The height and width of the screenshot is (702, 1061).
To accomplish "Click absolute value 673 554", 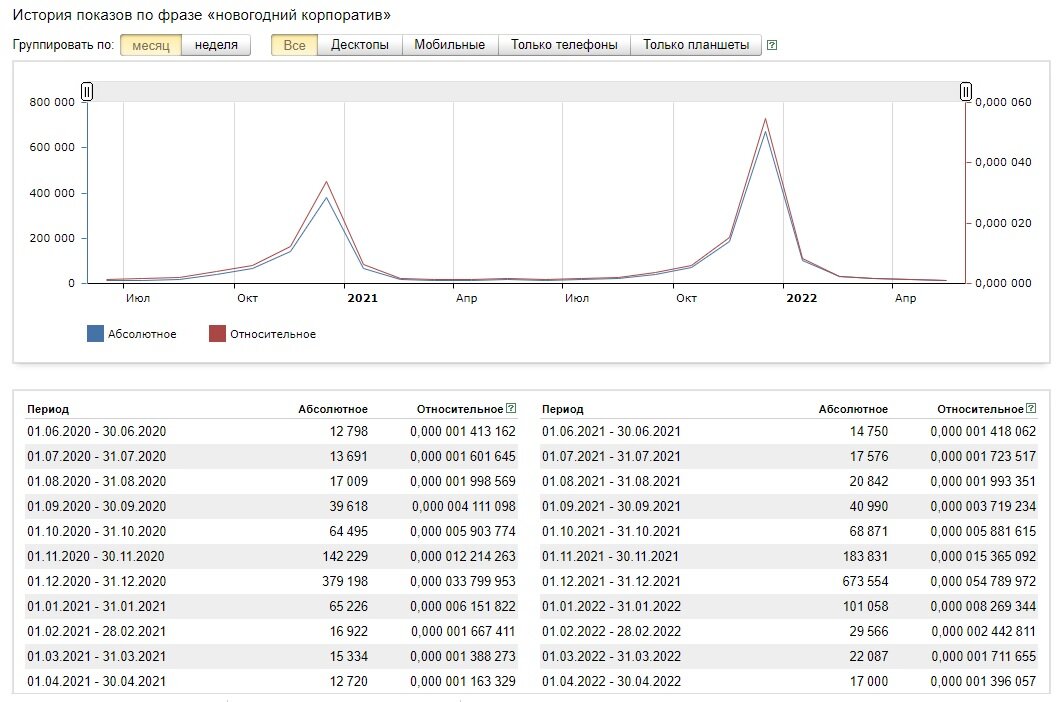I will coord(865,582).
